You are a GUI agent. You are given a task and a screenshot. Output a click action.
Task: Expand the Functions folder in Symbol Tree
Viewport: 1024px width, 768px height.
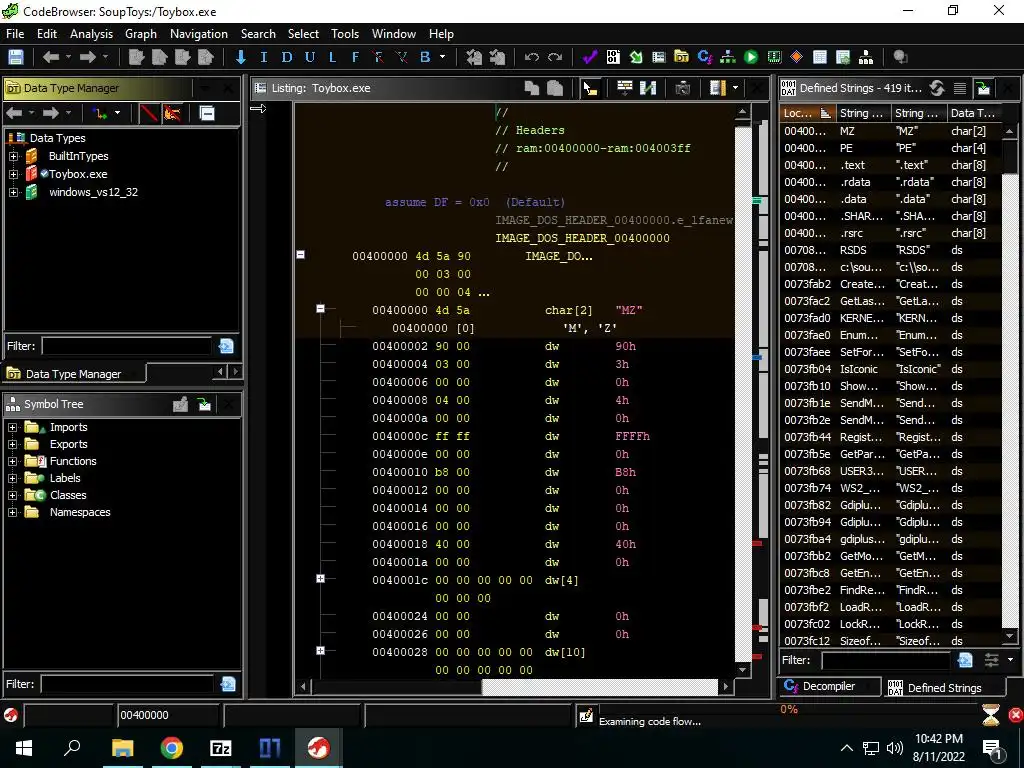coord(12,462)
